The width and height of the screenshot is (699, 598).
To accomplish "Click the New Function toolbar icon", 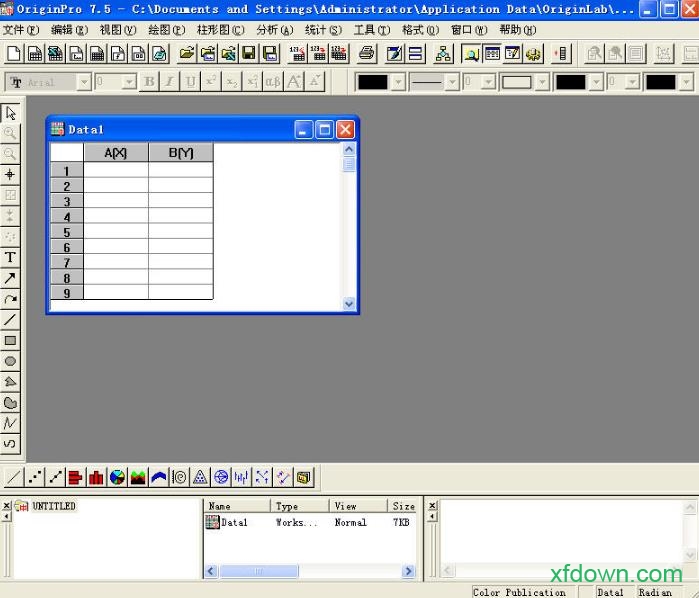I will pos(118,54).
